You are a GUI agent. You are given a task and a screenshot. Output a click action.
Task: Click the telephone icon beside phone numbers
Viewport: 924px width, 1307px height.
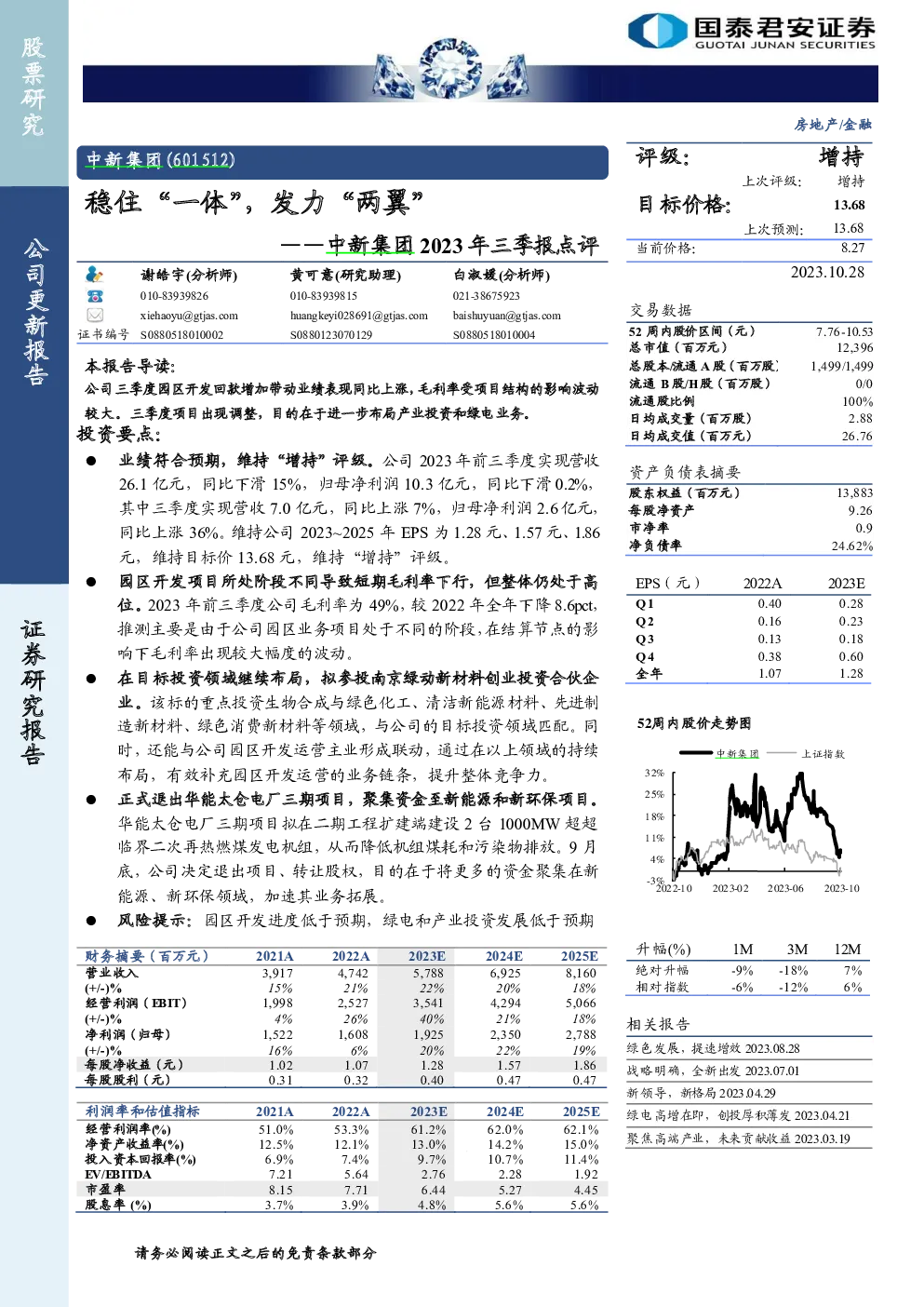[95, 296]
